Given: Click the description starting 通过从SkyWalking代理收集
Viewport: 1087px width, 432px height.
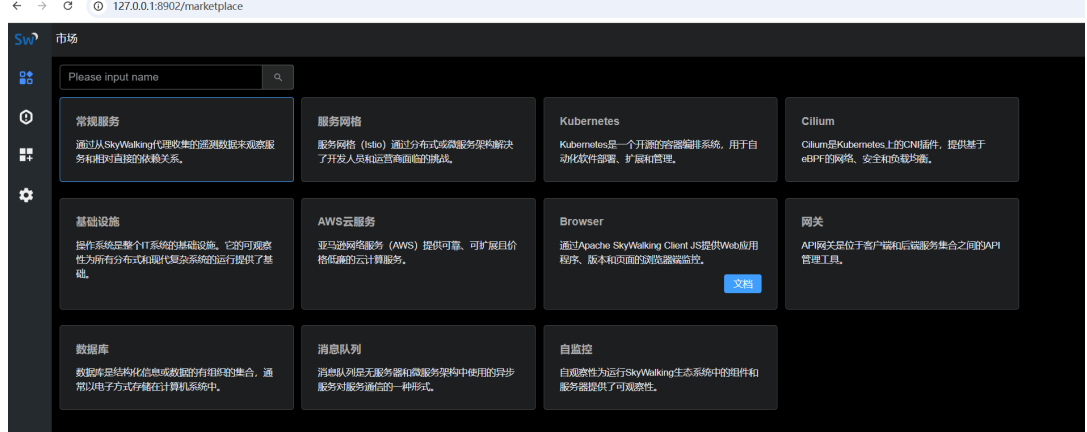Looking at the screenshot, I should pyautogui.click(x=176, y=151).
